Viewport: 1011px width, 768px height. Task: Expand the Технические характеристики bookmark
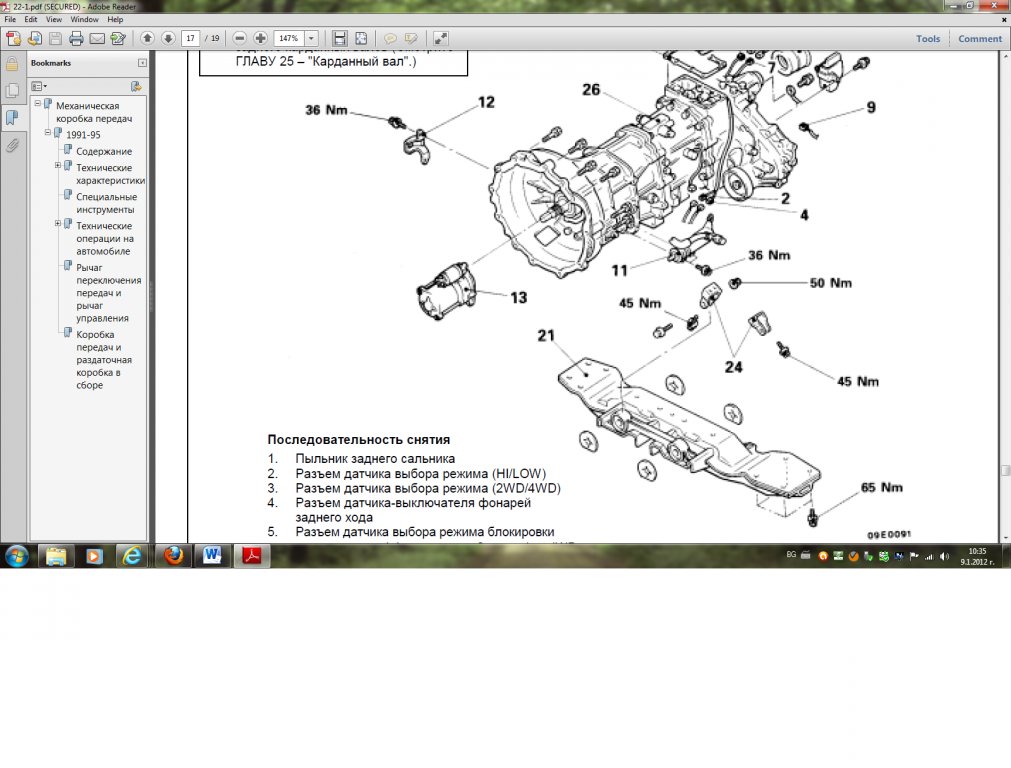point(58,165)
